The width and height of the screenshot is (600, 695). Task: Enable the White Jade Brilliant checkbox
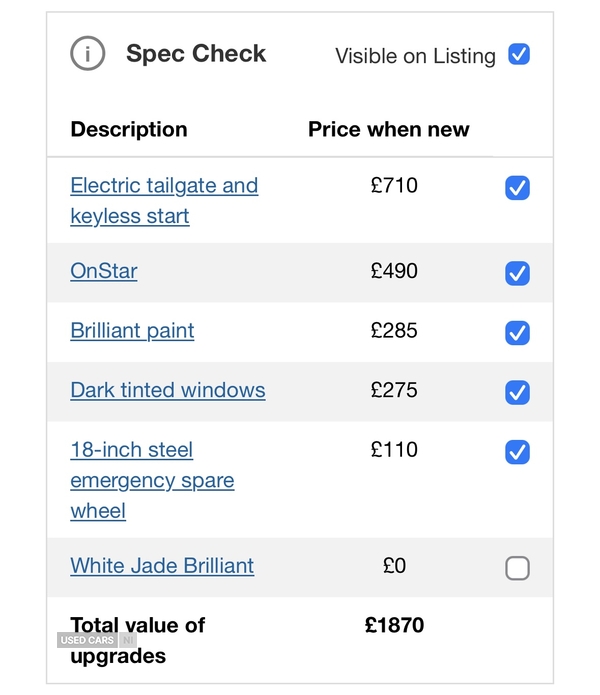point(517,568)
